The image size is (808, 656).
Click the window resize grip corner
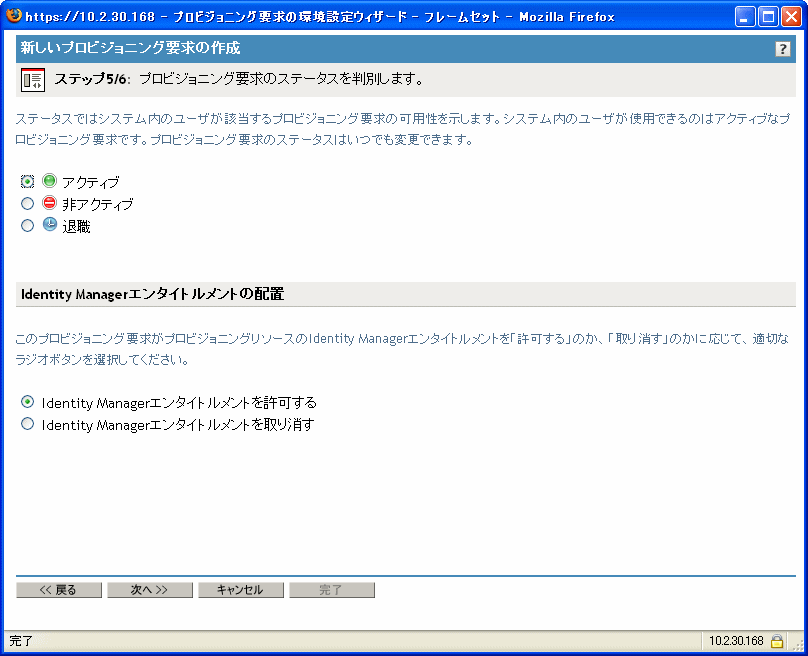coord(798,645)
